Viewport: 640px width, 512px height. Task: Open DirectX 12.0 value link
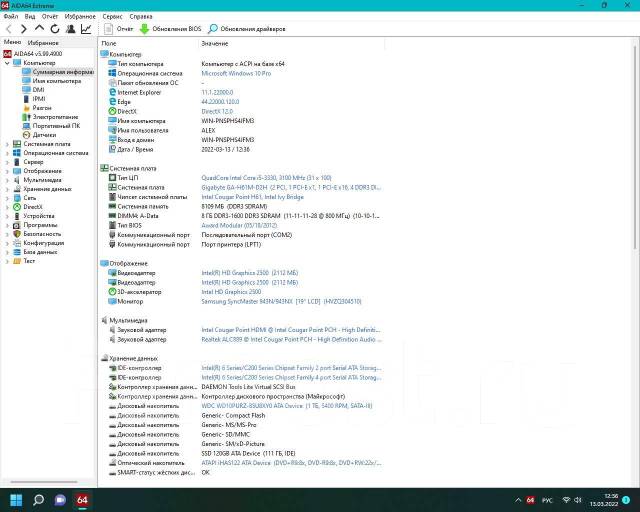click(x=217, y=111)
